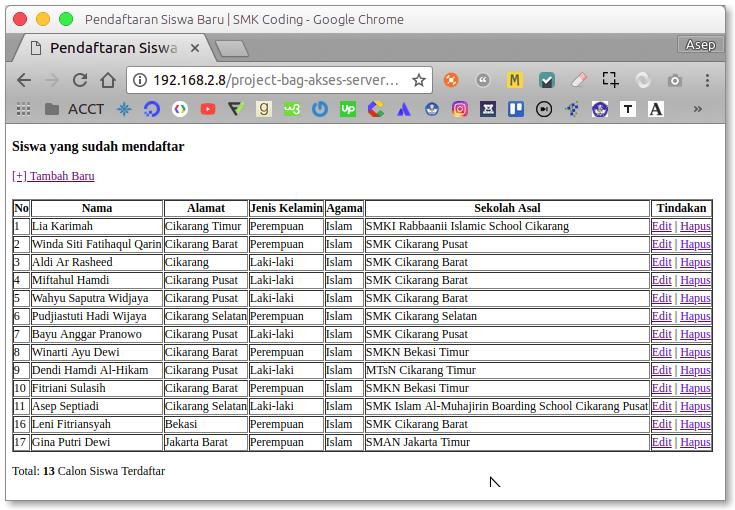Edit Fitriani Sulasih's entry
This screenshot has height=510, width=735.
(661, 388)
